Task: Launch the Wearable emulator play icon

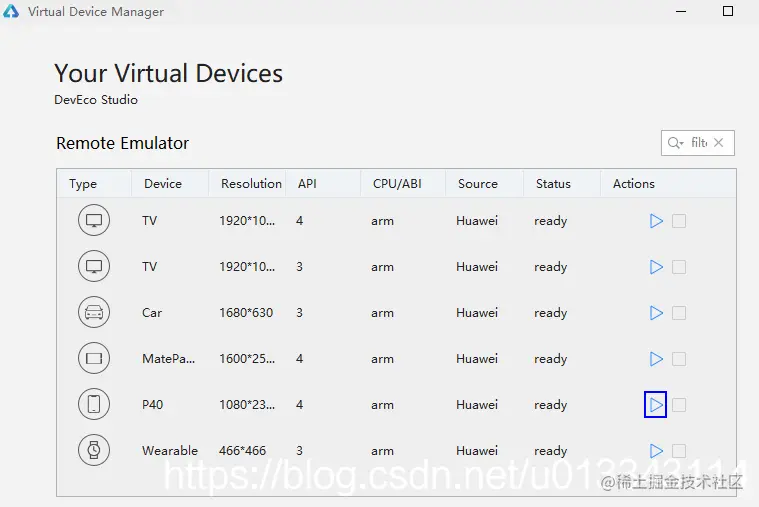Action: tap(656, 451)
